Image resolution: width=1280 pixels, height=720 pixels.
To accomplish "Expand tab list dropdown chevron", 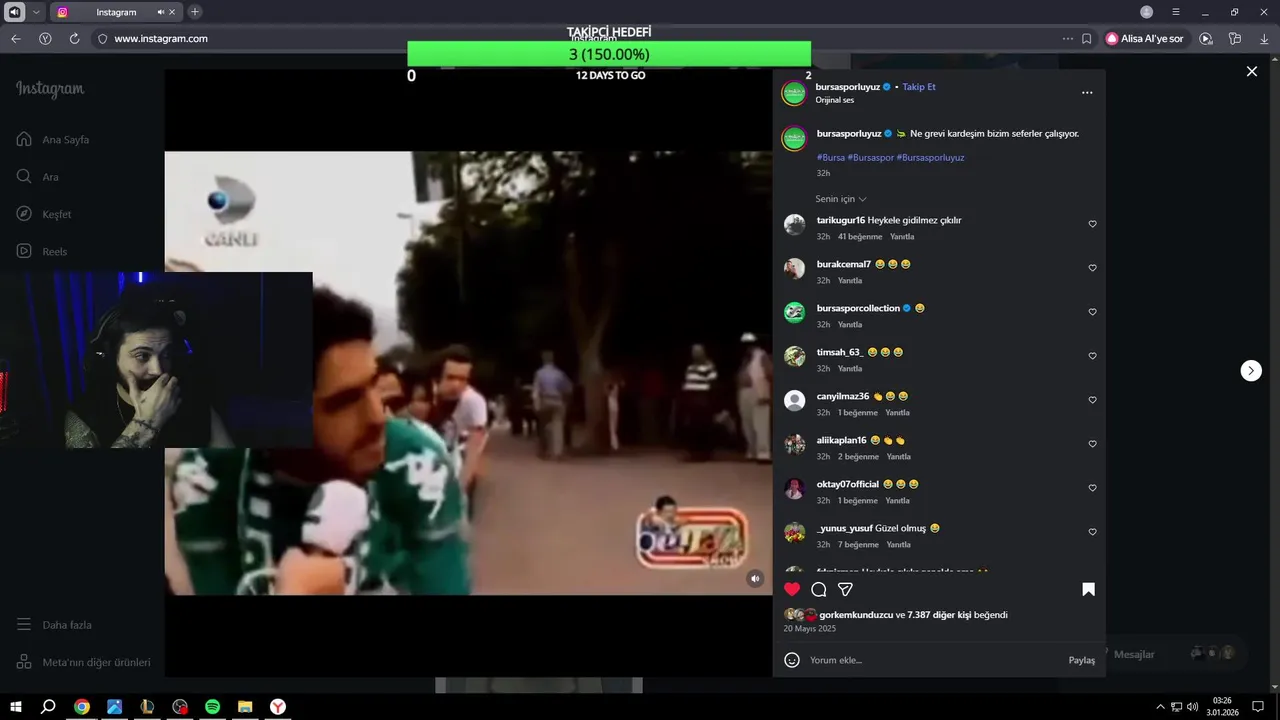I will click(36, 12).
